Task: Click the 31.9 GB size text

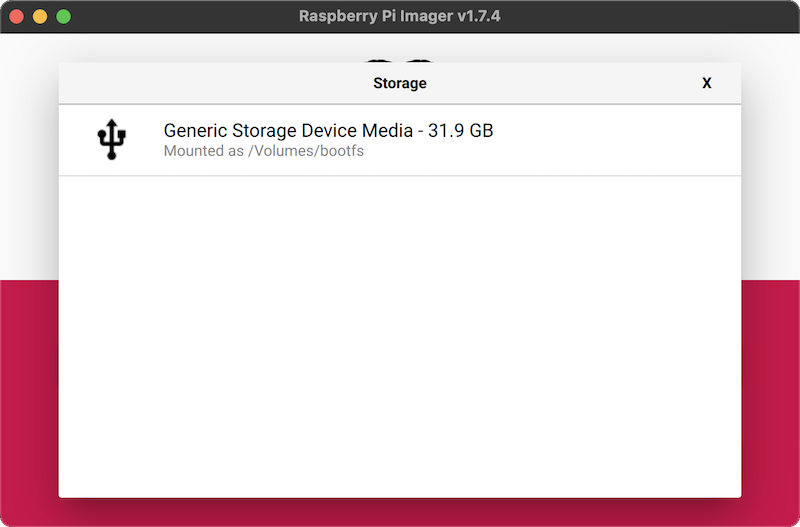Action: coord(461,131)
